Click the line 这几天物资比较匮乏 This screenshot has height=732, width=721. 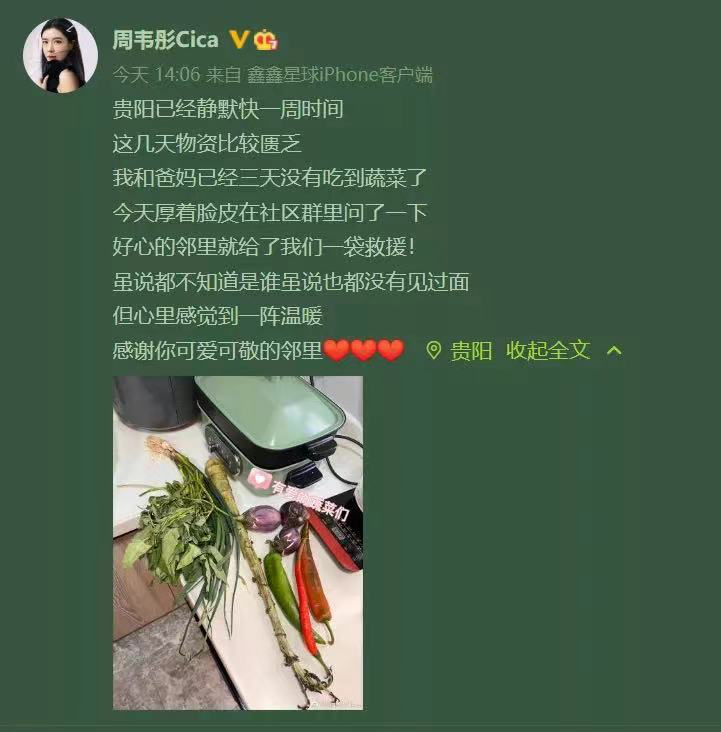click(207, 143)
